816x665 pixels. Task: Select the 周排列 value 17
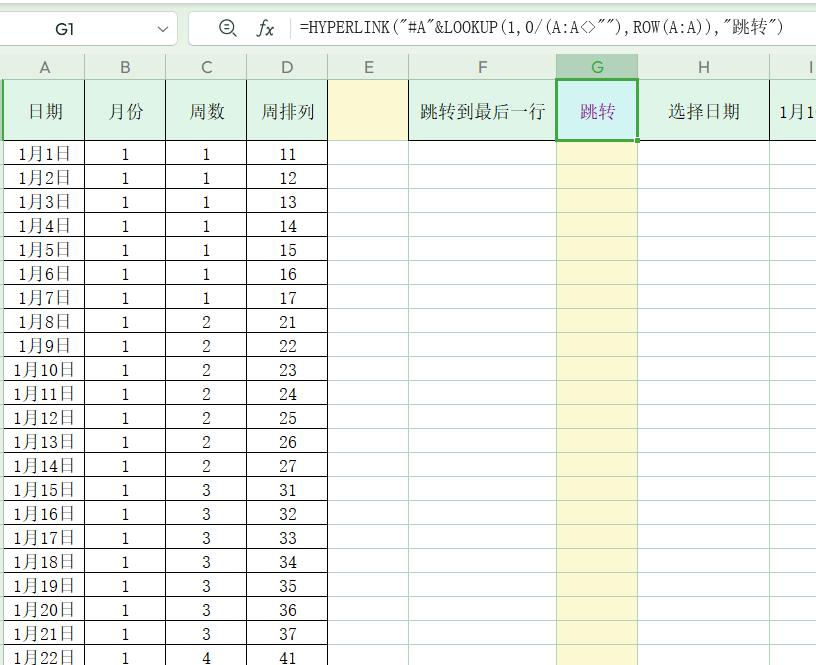point(287,298)
